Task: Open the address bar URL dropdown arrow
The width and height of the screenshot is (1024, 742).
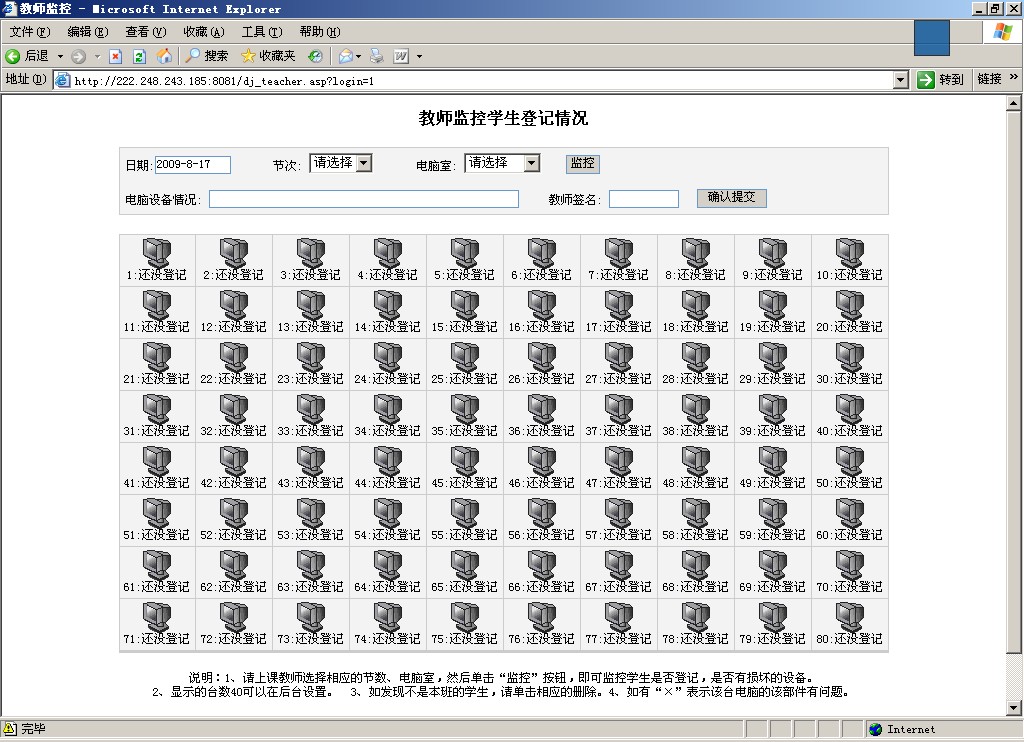Action: coord(901,80)
